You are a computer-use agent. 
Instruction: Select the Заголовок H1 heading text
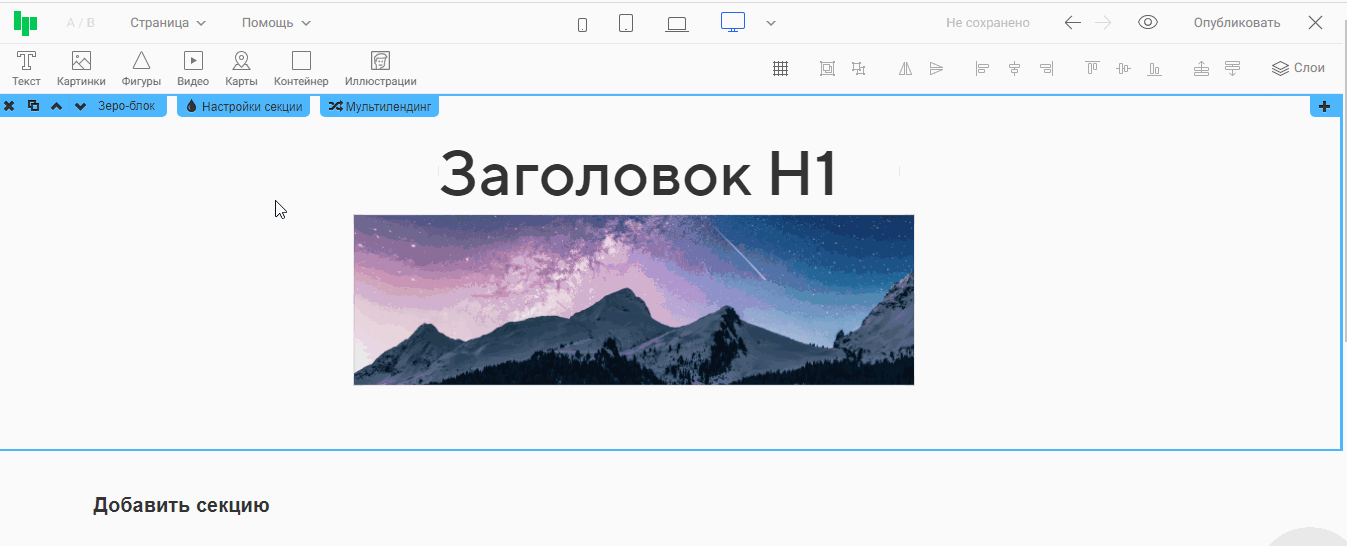pyautogui.click(x=637, y=173)
